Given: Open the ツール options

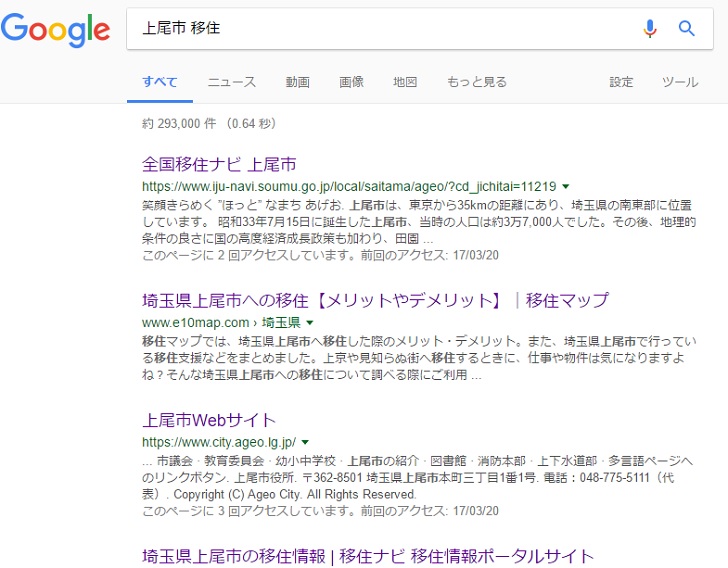Looking at the screenshot, I should click(x=680, y=82).
